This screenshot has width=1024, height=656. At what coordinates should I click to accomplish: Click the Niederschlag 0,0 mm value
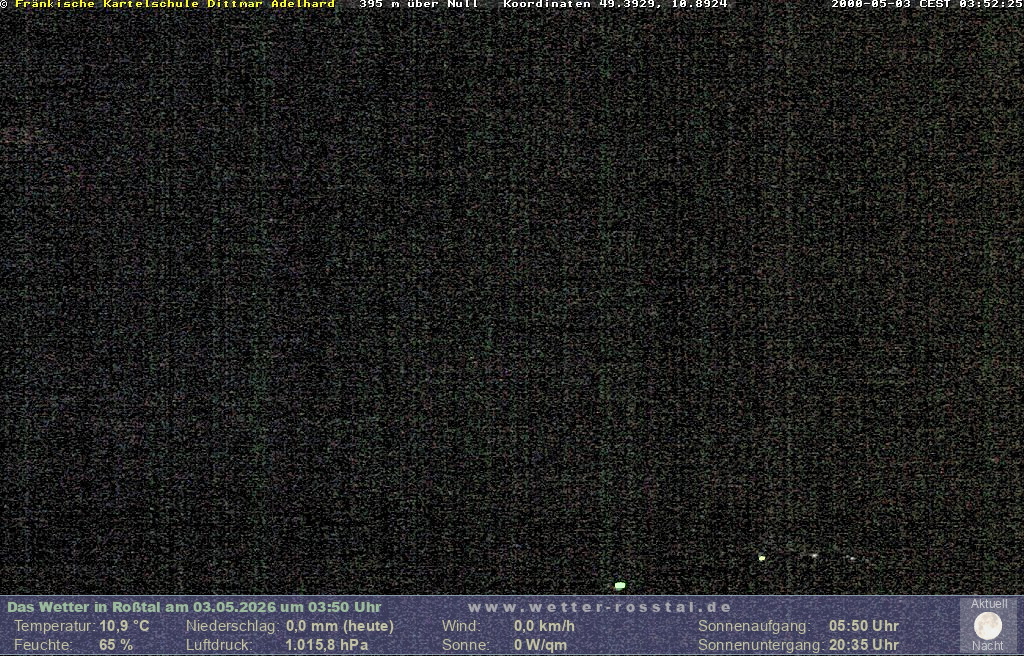point(340,626)
